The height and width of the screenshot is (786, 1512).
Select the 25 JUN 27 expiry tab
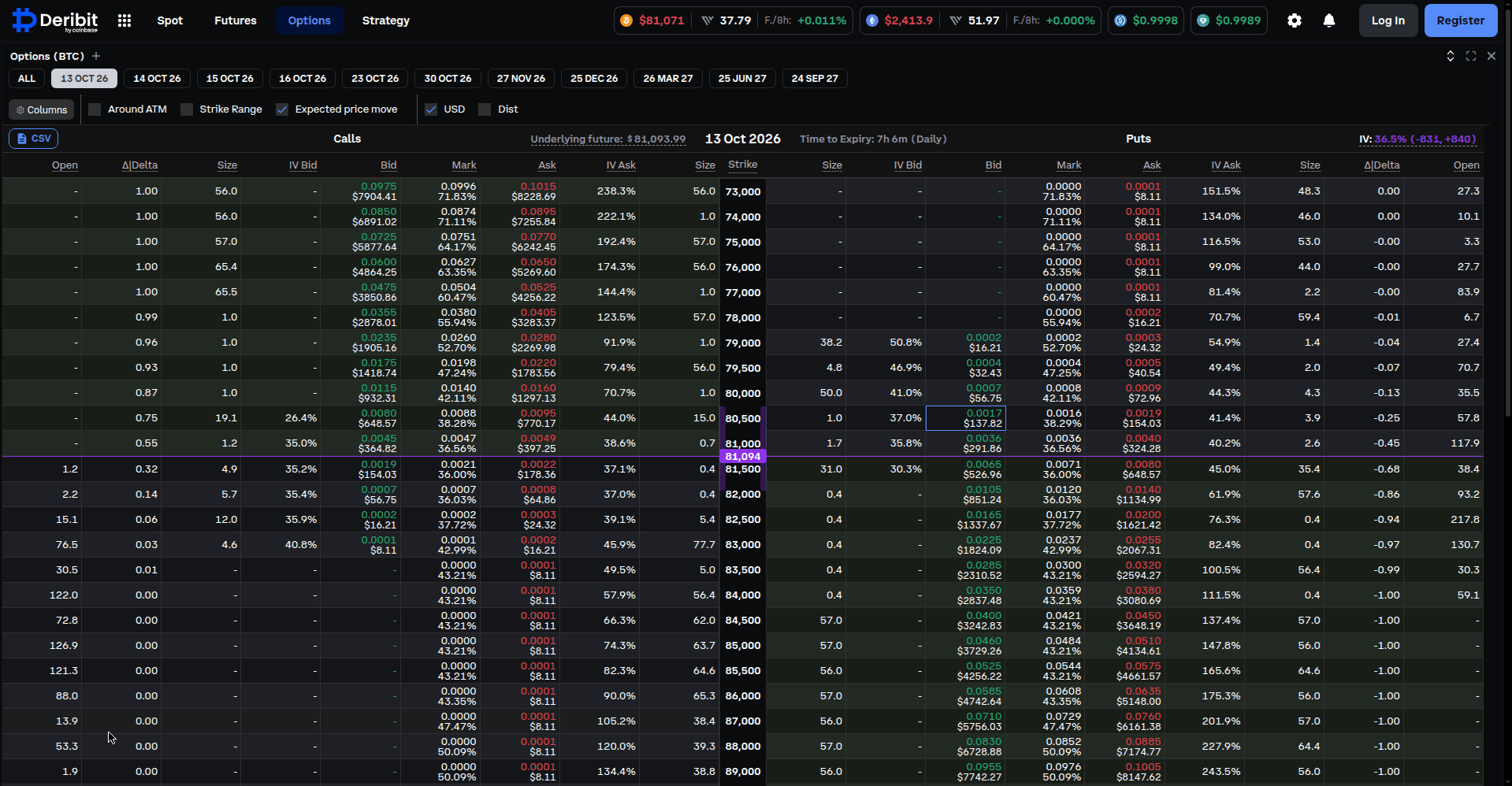pyautogui.click(x=742, y=79)
